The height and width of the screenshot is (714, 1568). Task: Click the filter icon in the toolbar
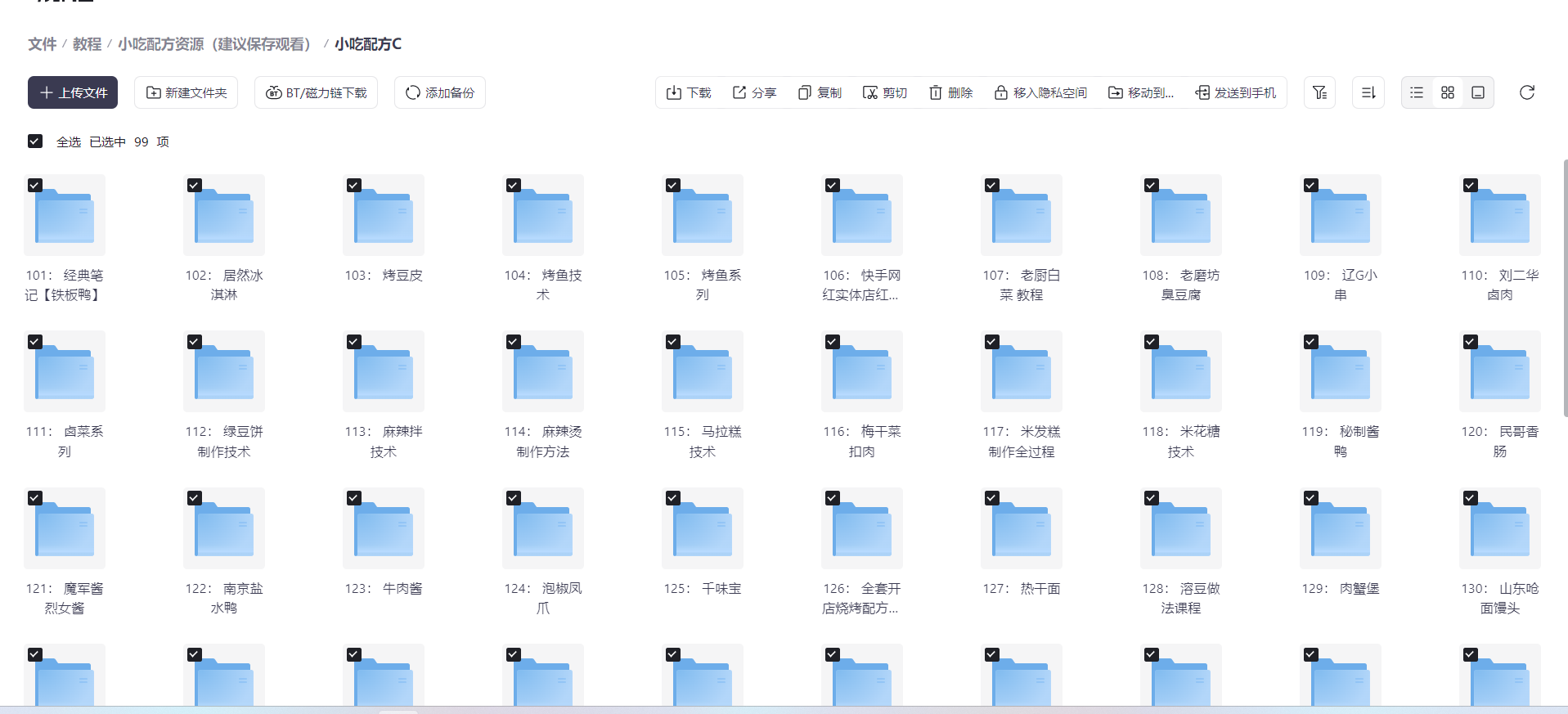1319,92
